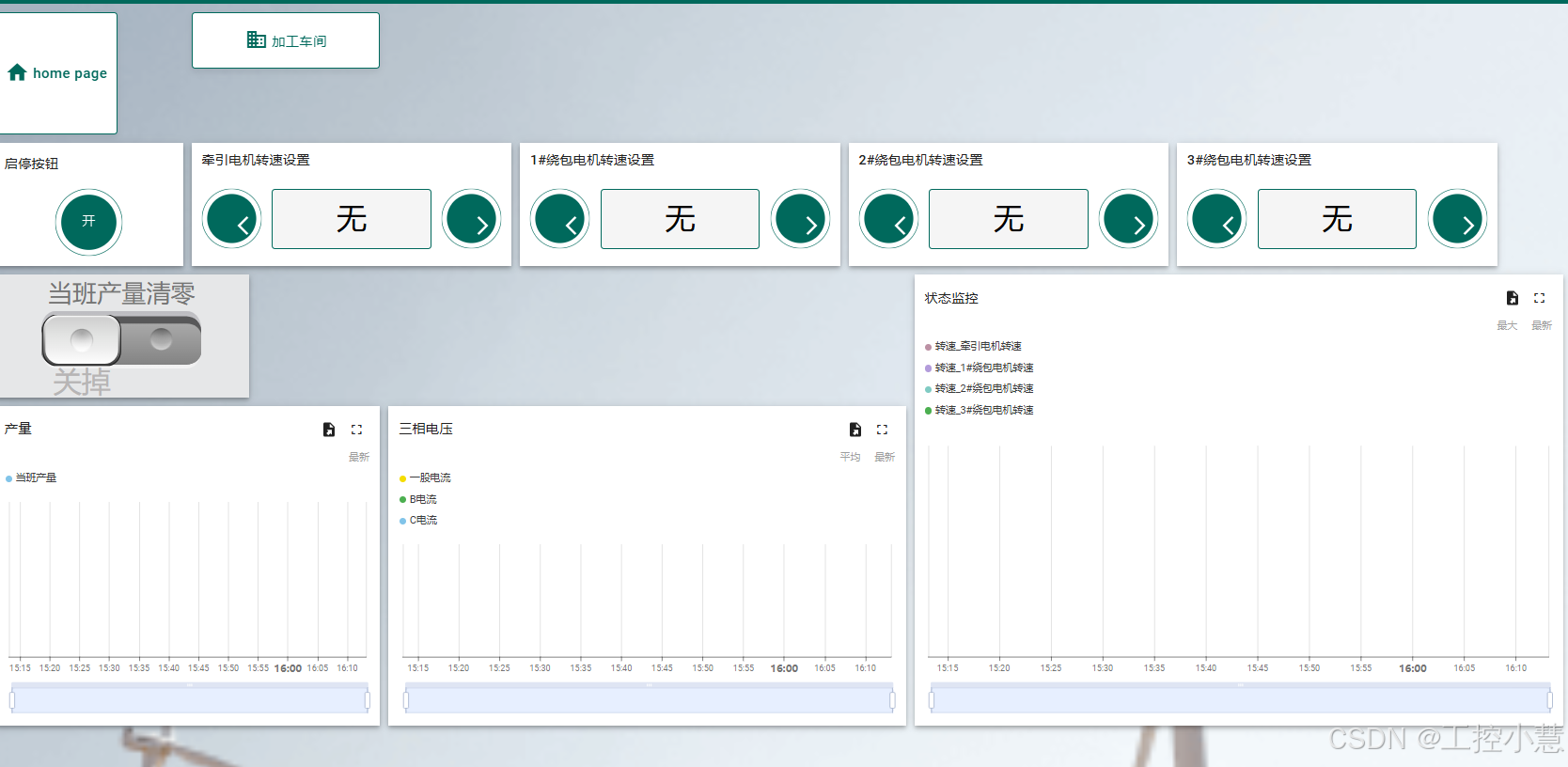Decrease 1#绕包电机转速设置 with left arrow

coord(560,219)
